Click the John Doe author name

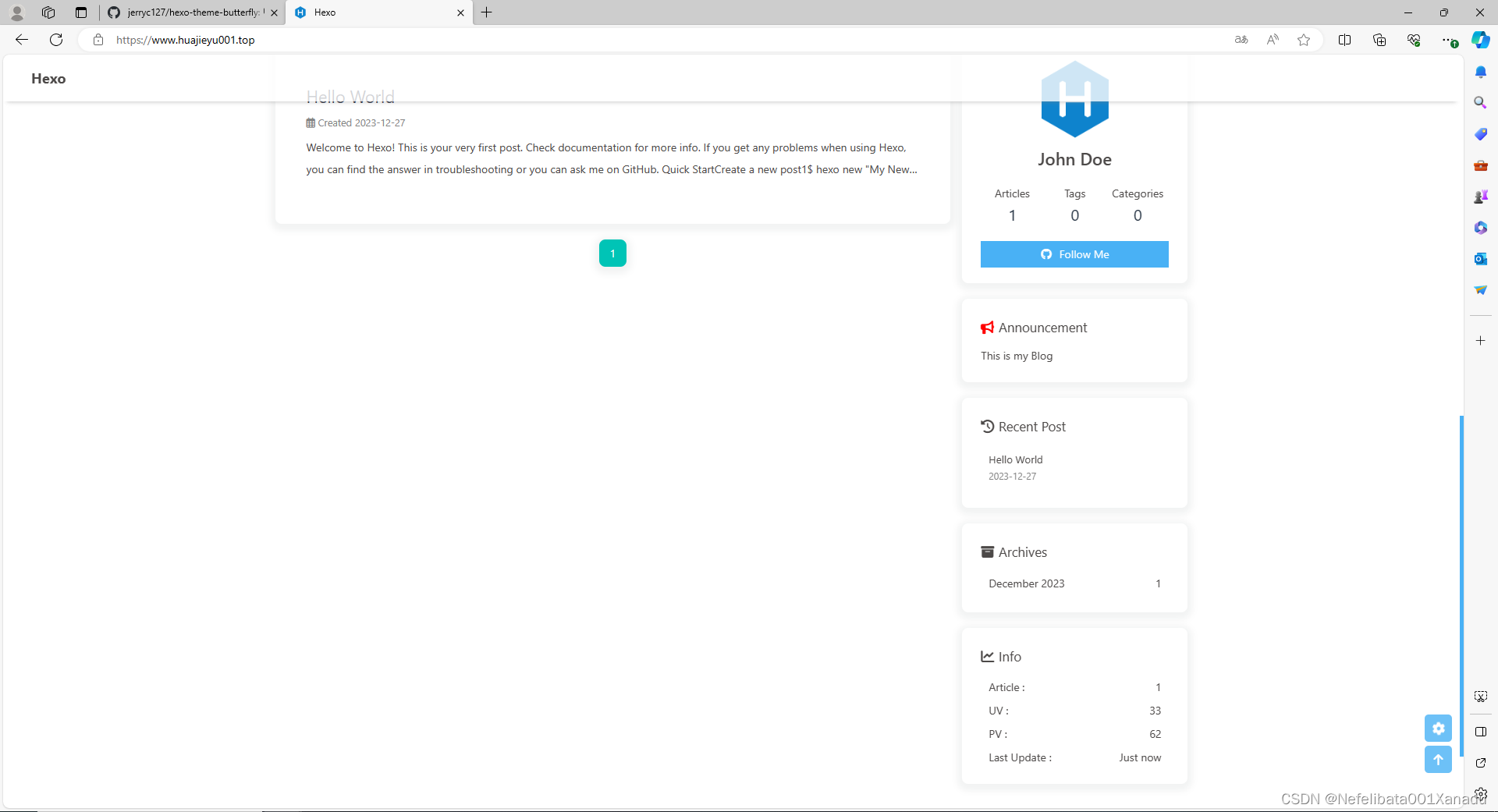coord(1074,159)
